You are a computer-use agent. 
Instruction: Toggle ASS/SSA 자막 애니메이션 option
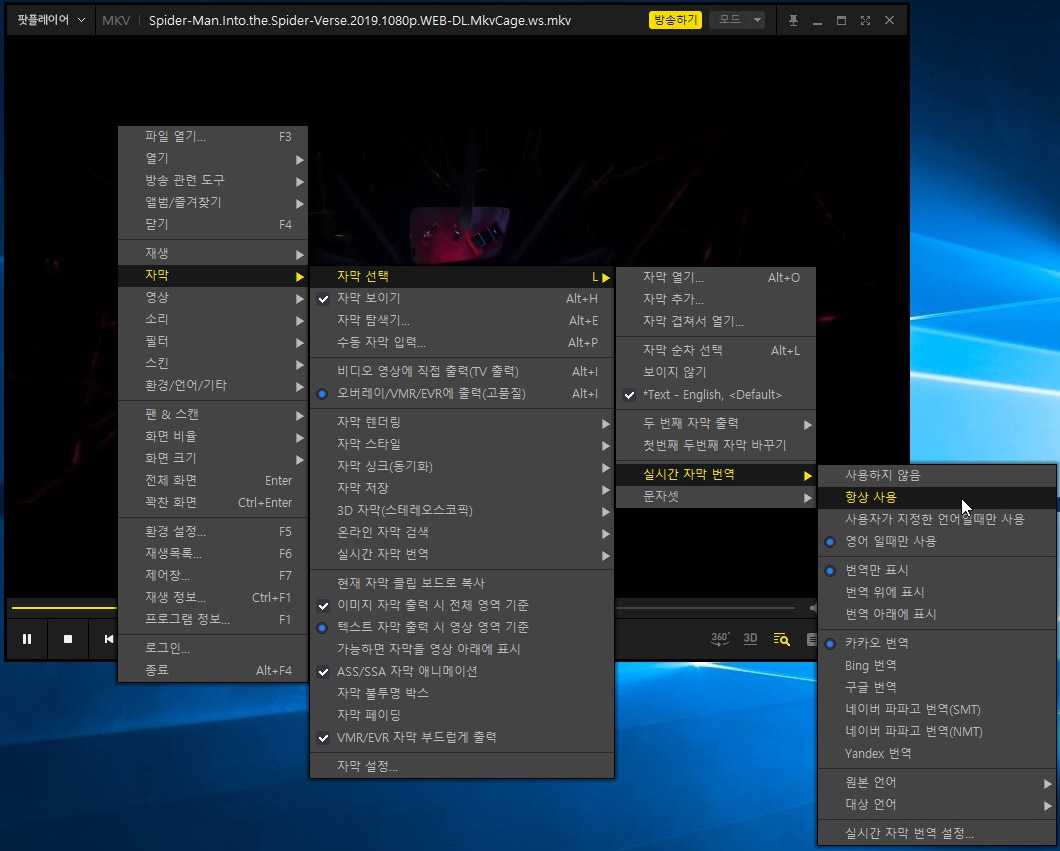click(462, 671)
